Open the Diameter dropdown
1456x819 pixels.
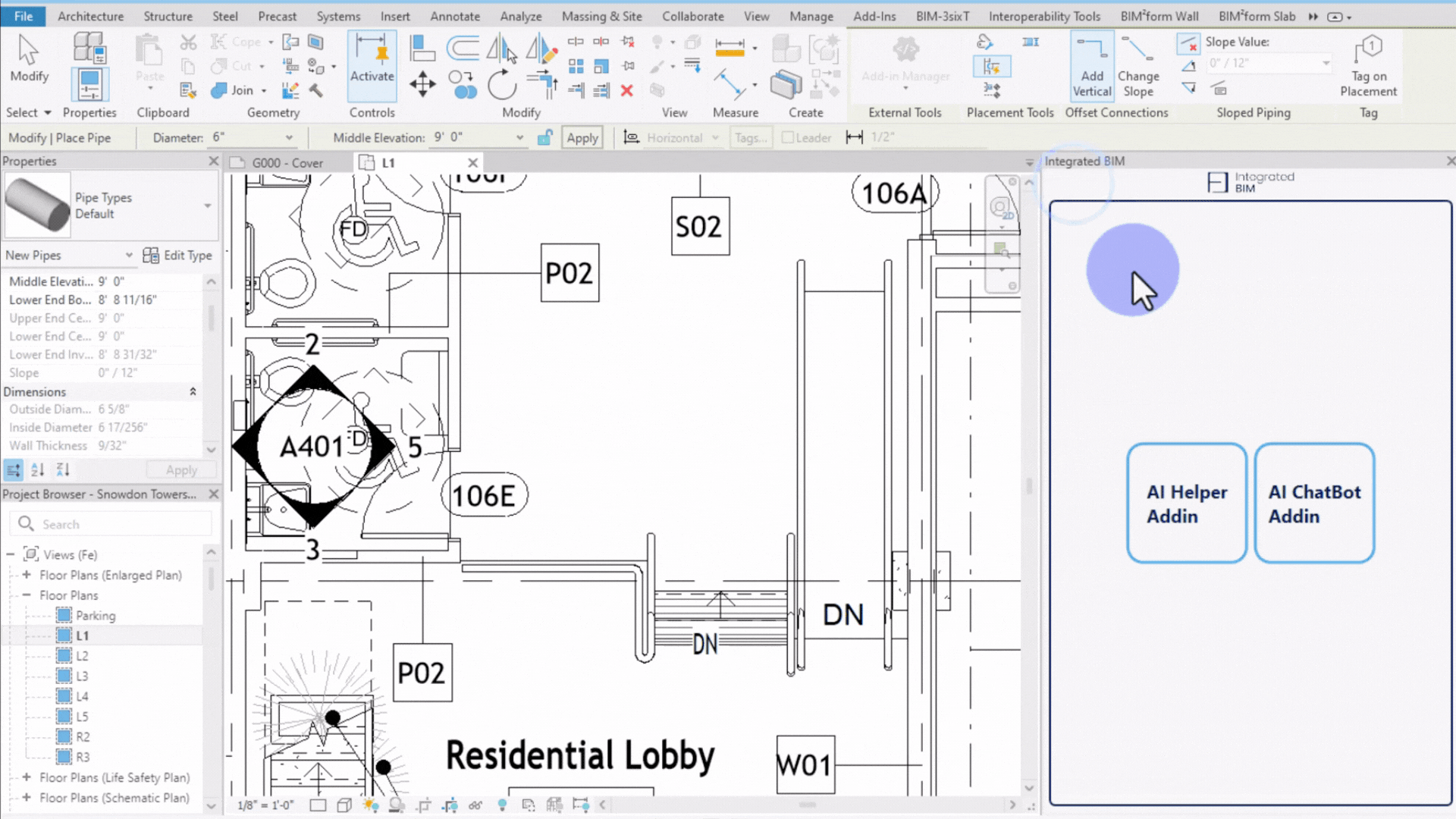(289, 137)
